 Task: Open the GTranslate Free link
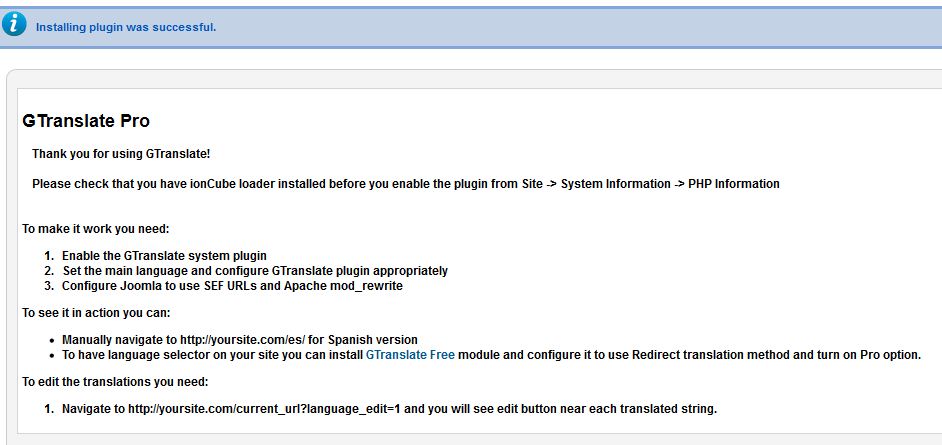tap(410, 355)
